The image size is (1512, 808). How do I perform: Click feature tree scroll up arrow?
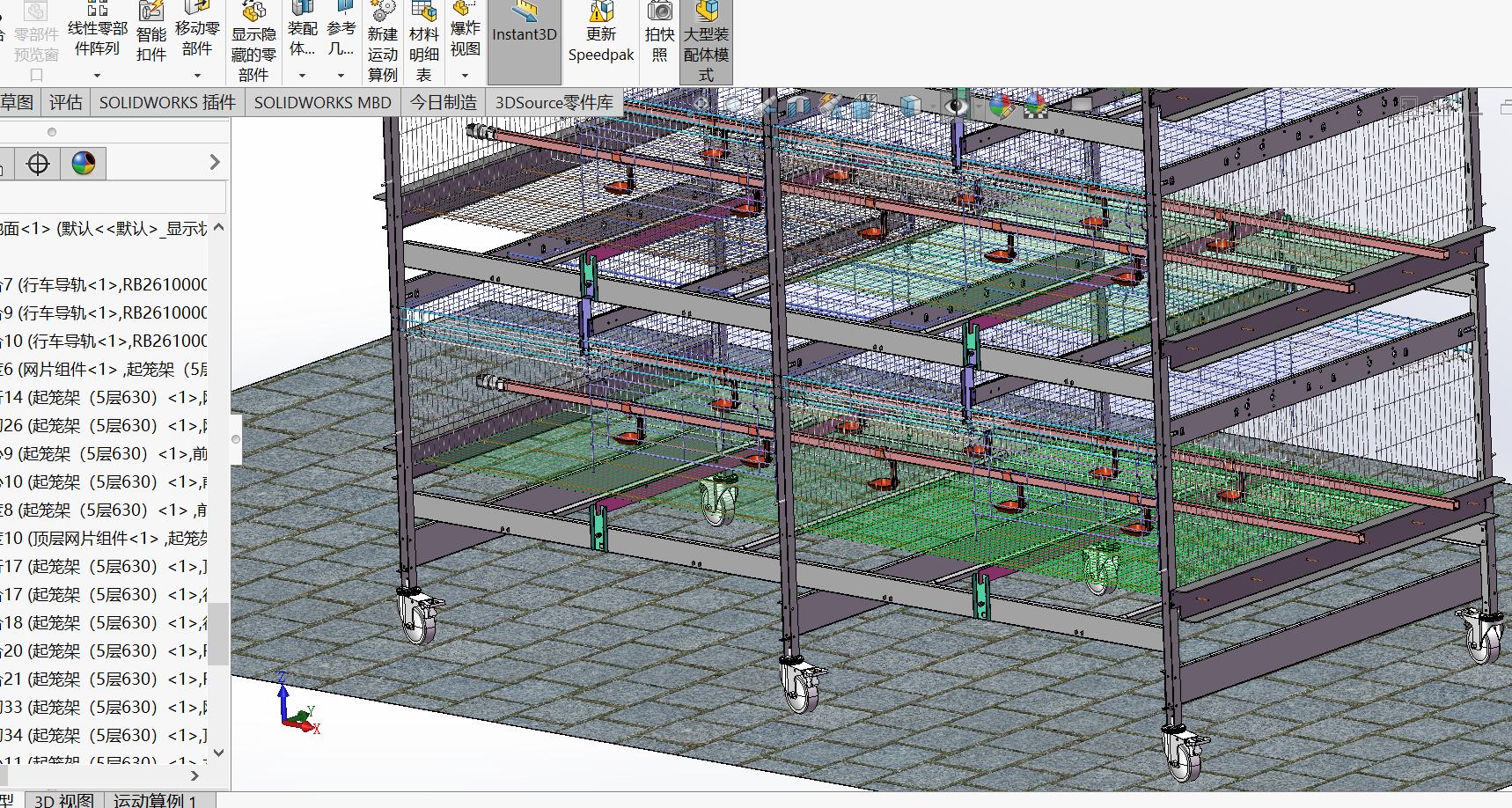point(218,227)
